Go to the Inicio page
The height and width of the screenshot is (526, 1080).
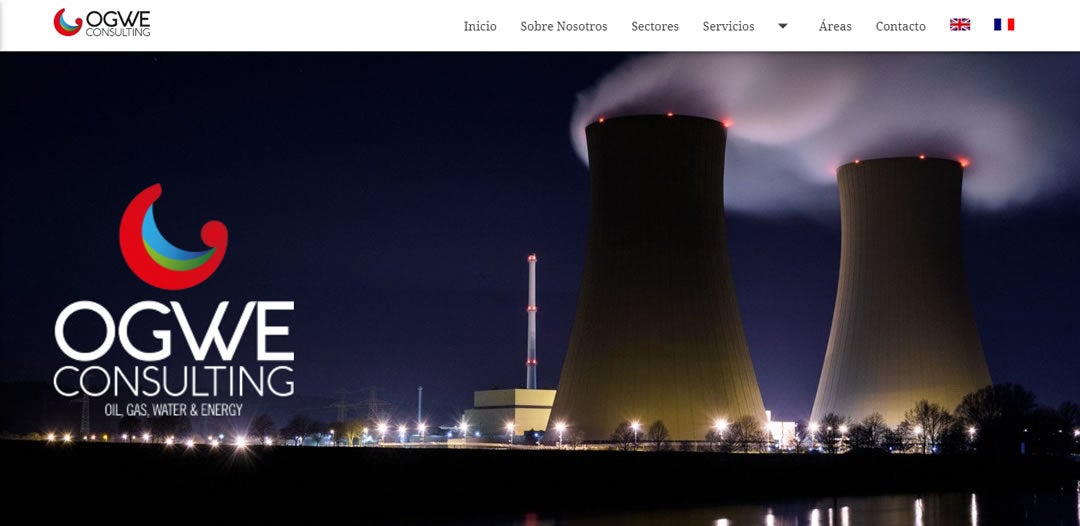tap(479, 26)
